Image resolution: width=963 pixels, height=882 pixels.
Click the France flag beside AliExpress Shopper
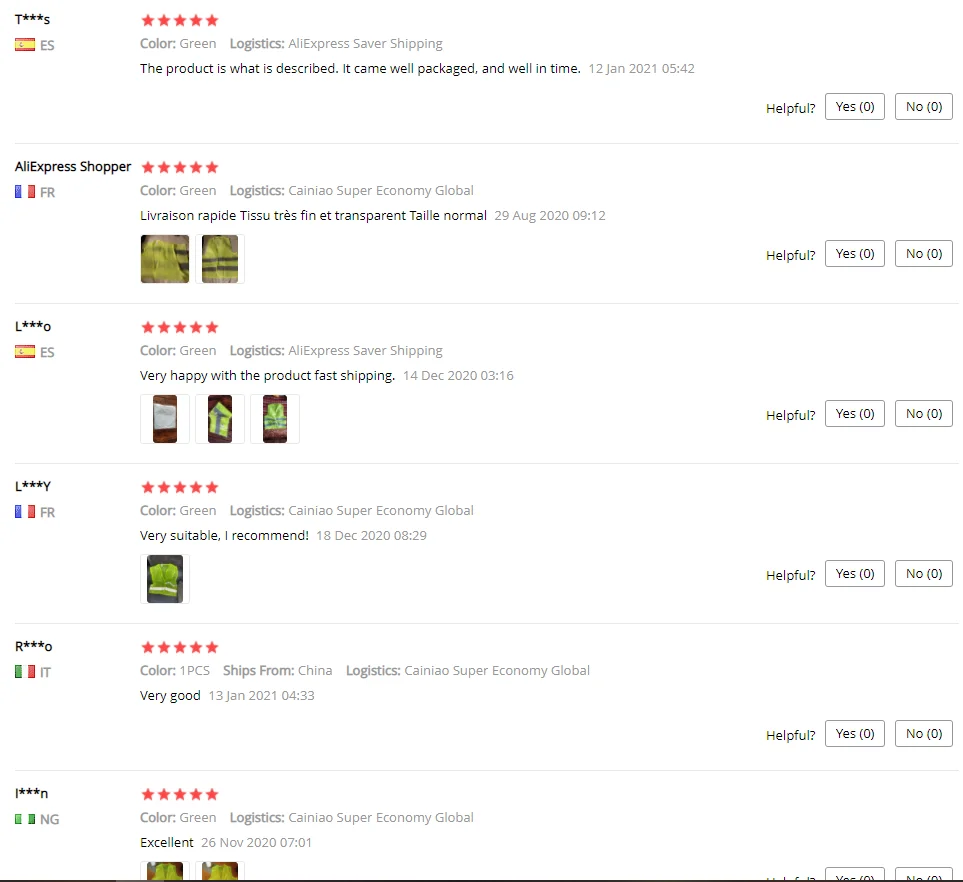25,192
